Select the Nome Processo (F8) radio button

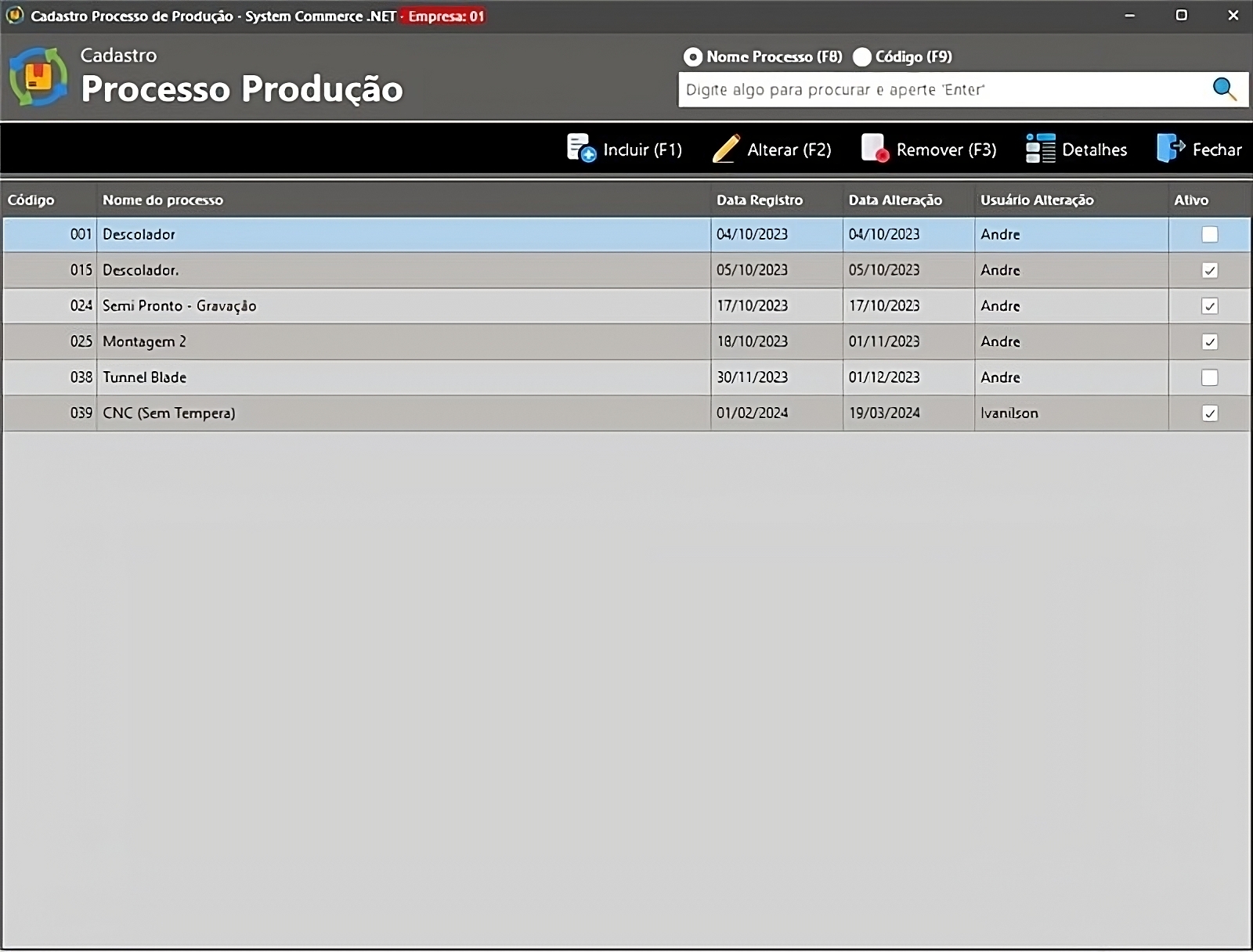693,57
